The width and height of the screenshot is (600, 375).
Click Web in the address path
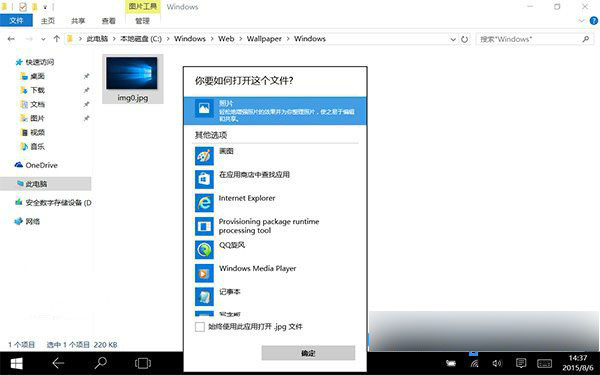click(x=226, y=39)
